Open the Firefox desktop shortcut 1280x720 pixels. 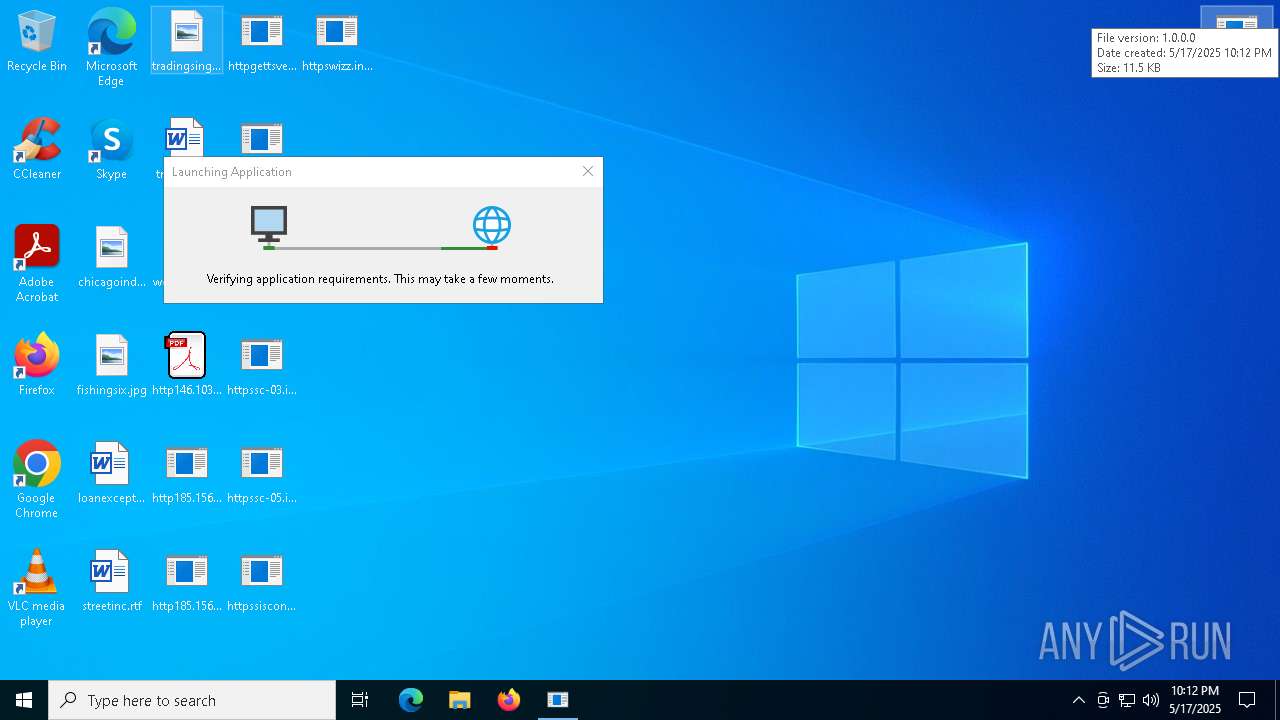(x=37, y=365)
